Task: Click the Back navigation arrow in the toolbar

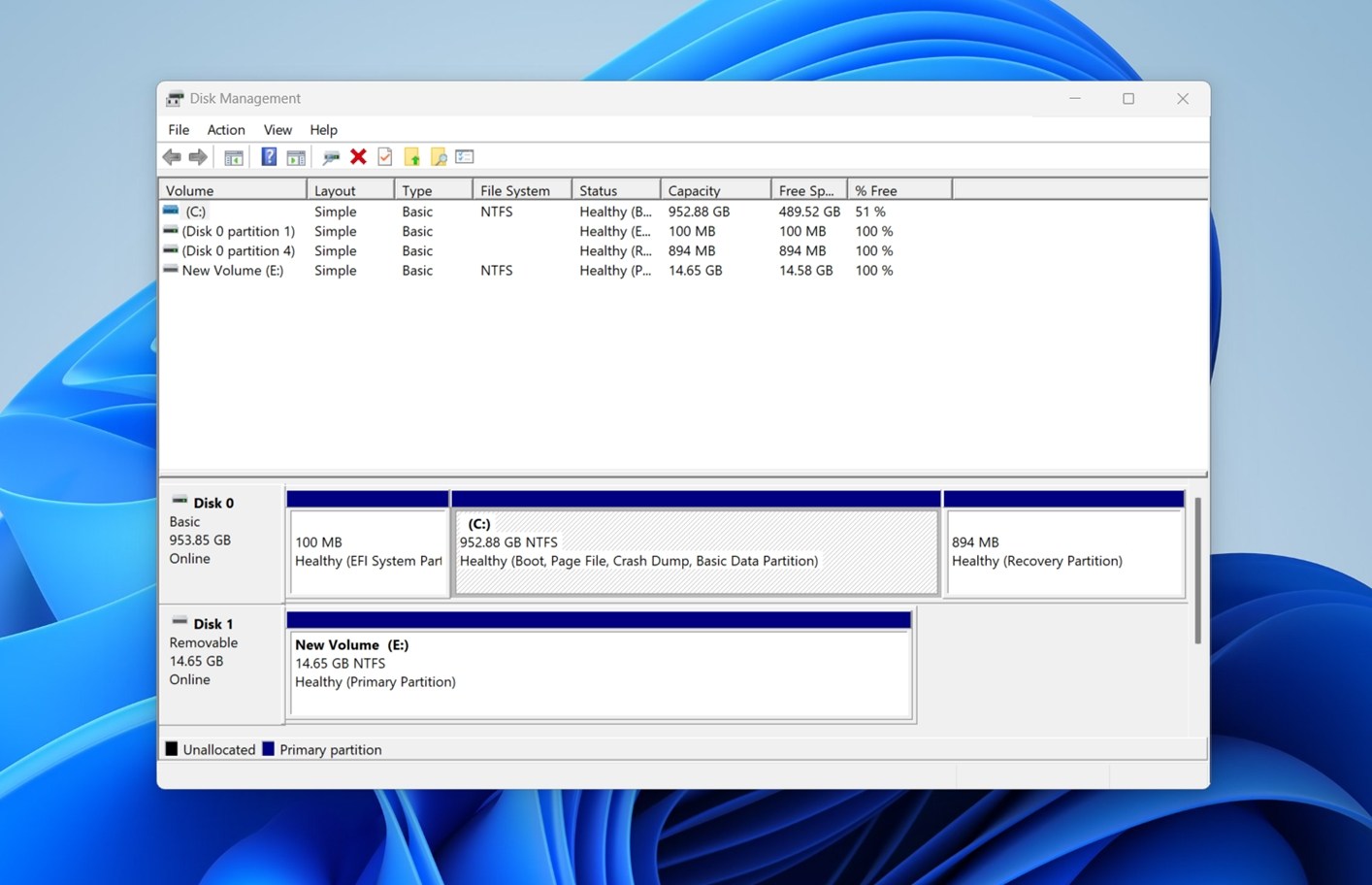Action: [x=172, y=156]
